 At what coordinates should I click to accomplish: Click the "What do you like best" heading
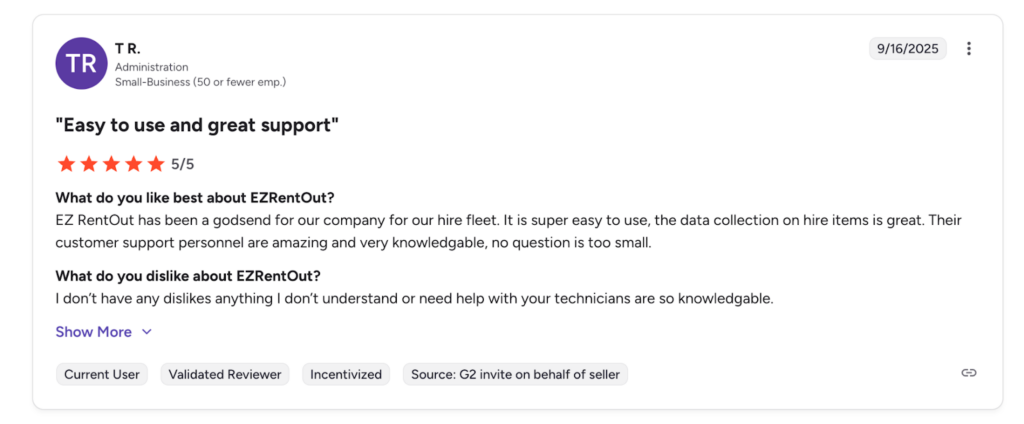click(194, 197)
